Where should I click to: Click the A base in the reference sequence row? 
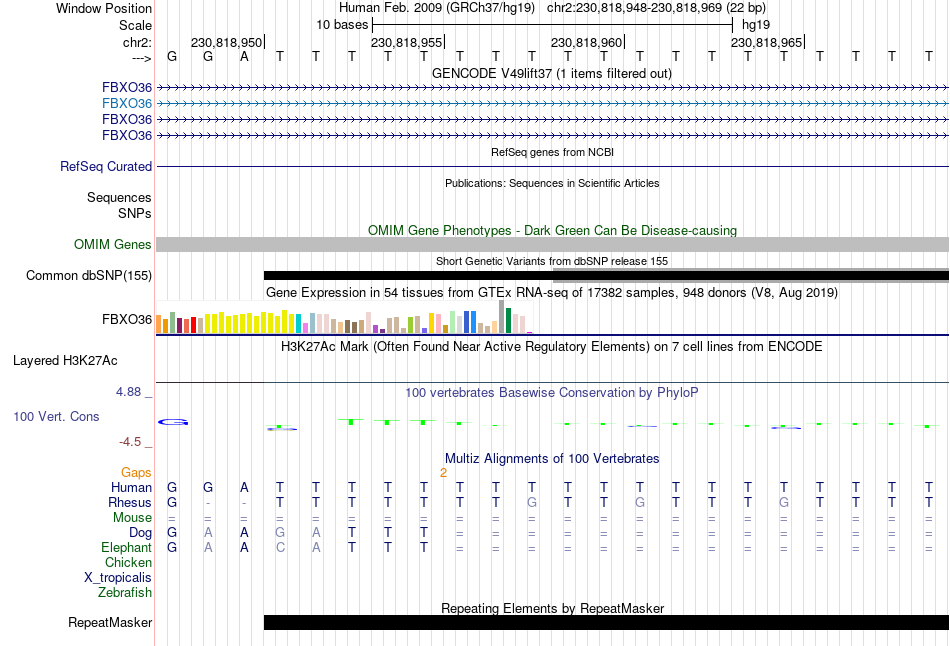click(244, 57)
